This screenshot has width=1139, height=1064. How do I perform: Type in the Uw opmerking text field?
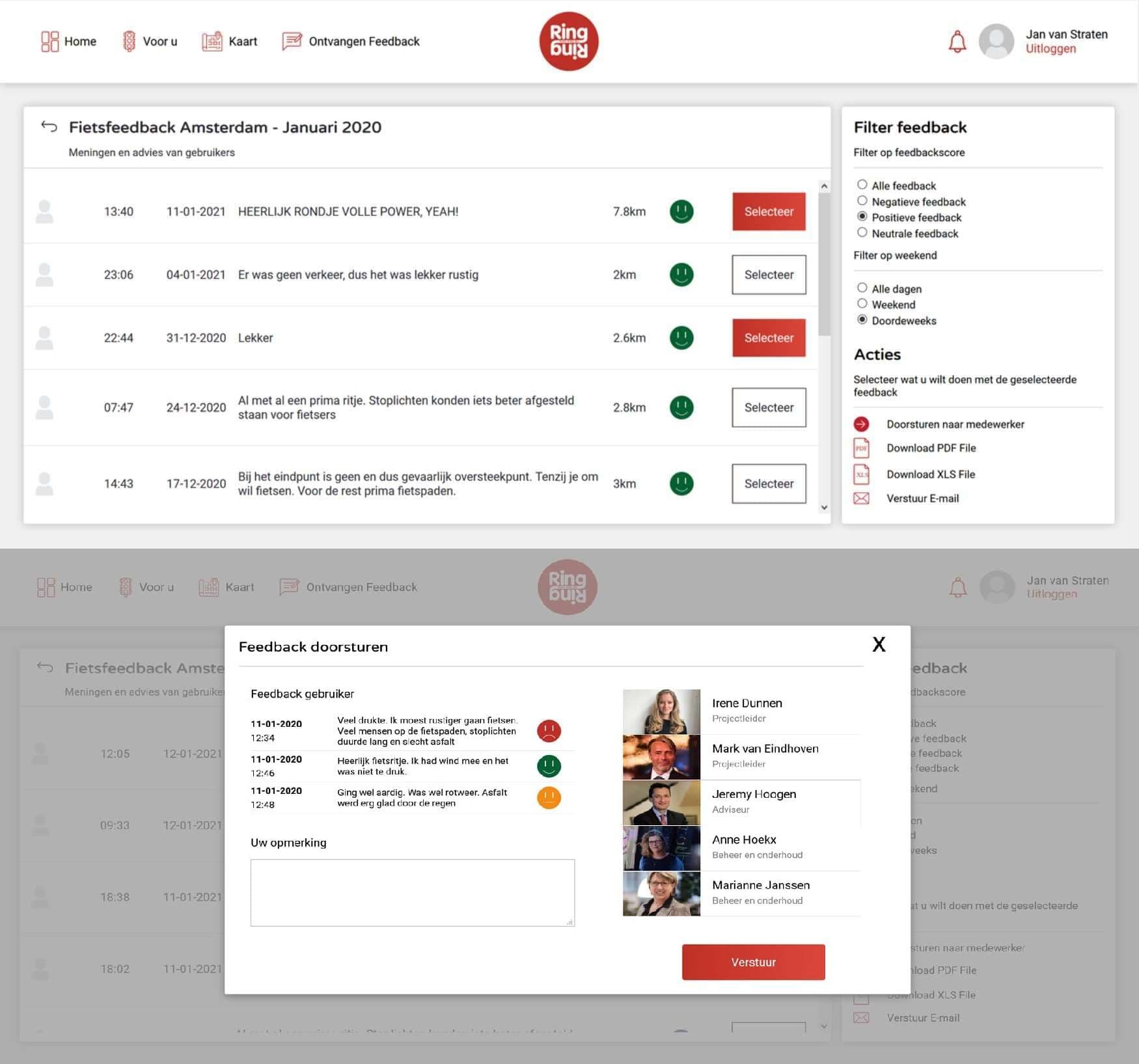pyautogui.click(x=412, y=892)
